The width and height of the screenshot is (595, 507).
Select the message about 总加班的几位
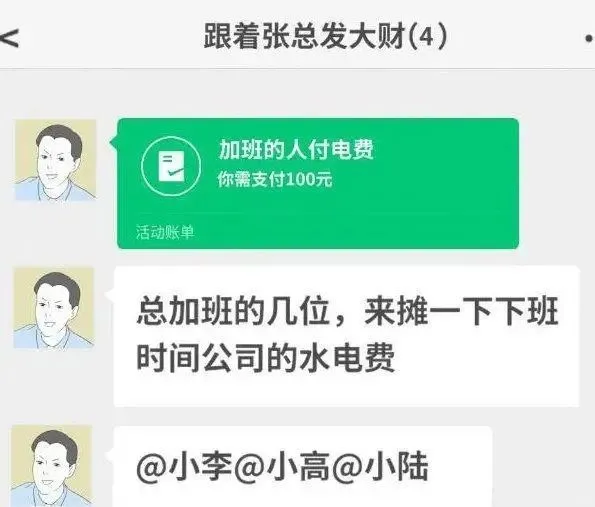point(347,336)
